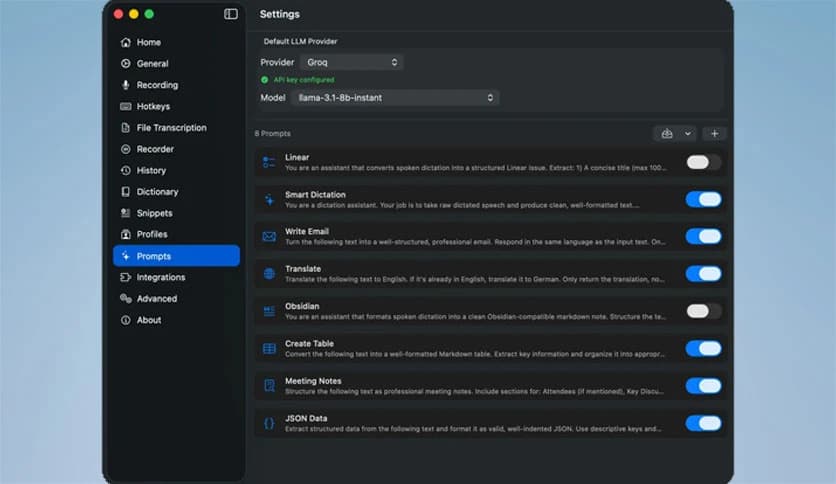Switch off the Translate prompt toggle

[703, 274]
